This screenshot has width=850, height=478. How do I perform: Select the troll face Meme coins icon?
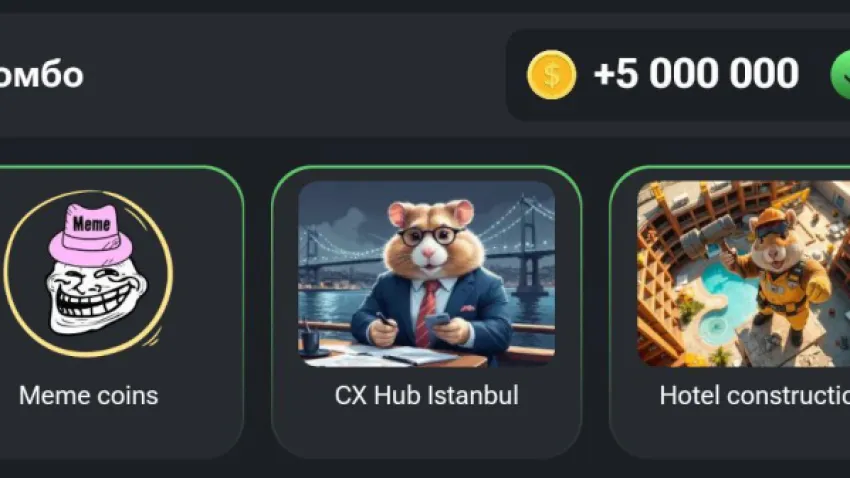[x=88, y=274]
